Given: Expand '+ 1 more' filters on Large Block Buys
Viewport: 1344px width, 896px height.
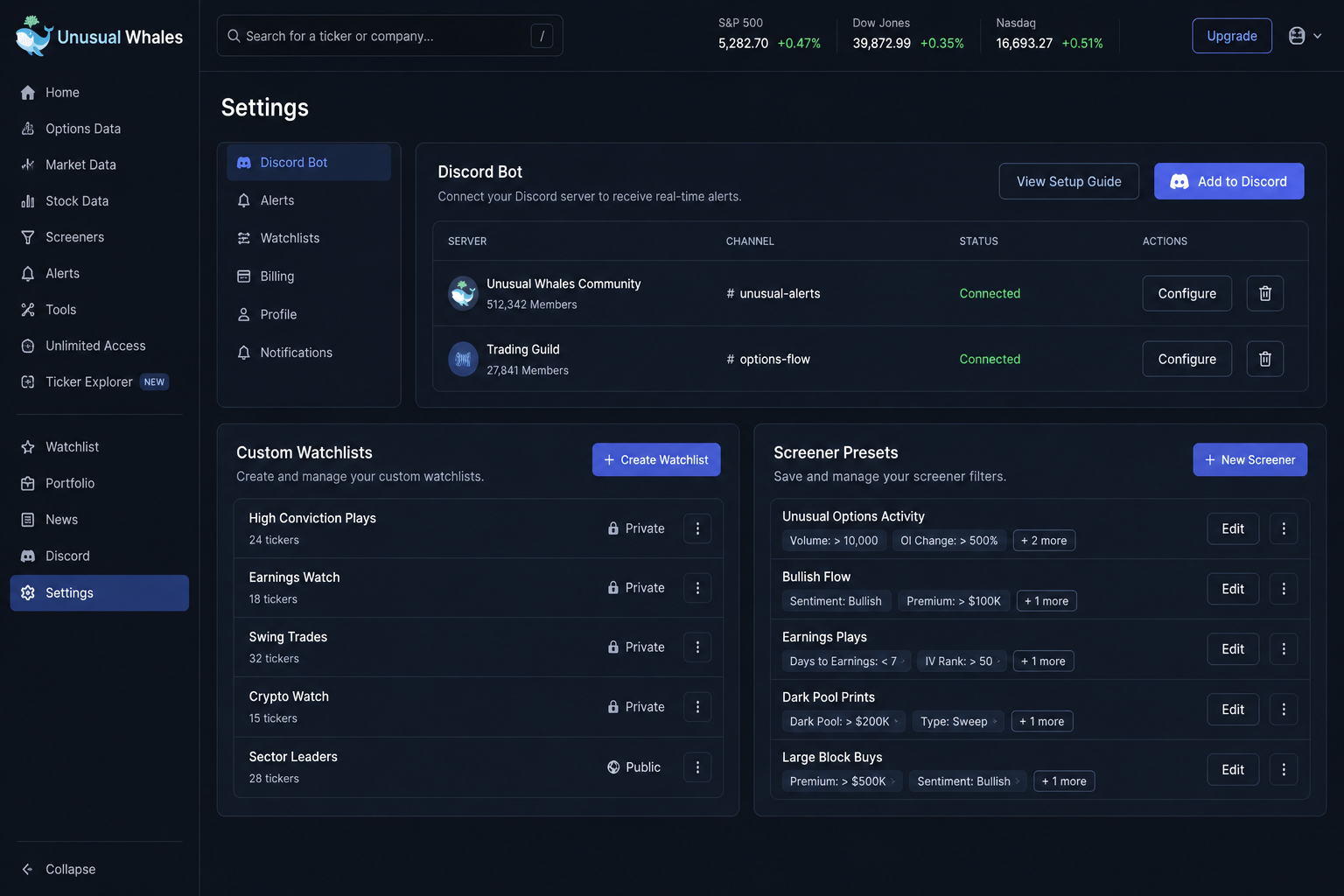Looking at the screenshot, I should coord(1064,781).
